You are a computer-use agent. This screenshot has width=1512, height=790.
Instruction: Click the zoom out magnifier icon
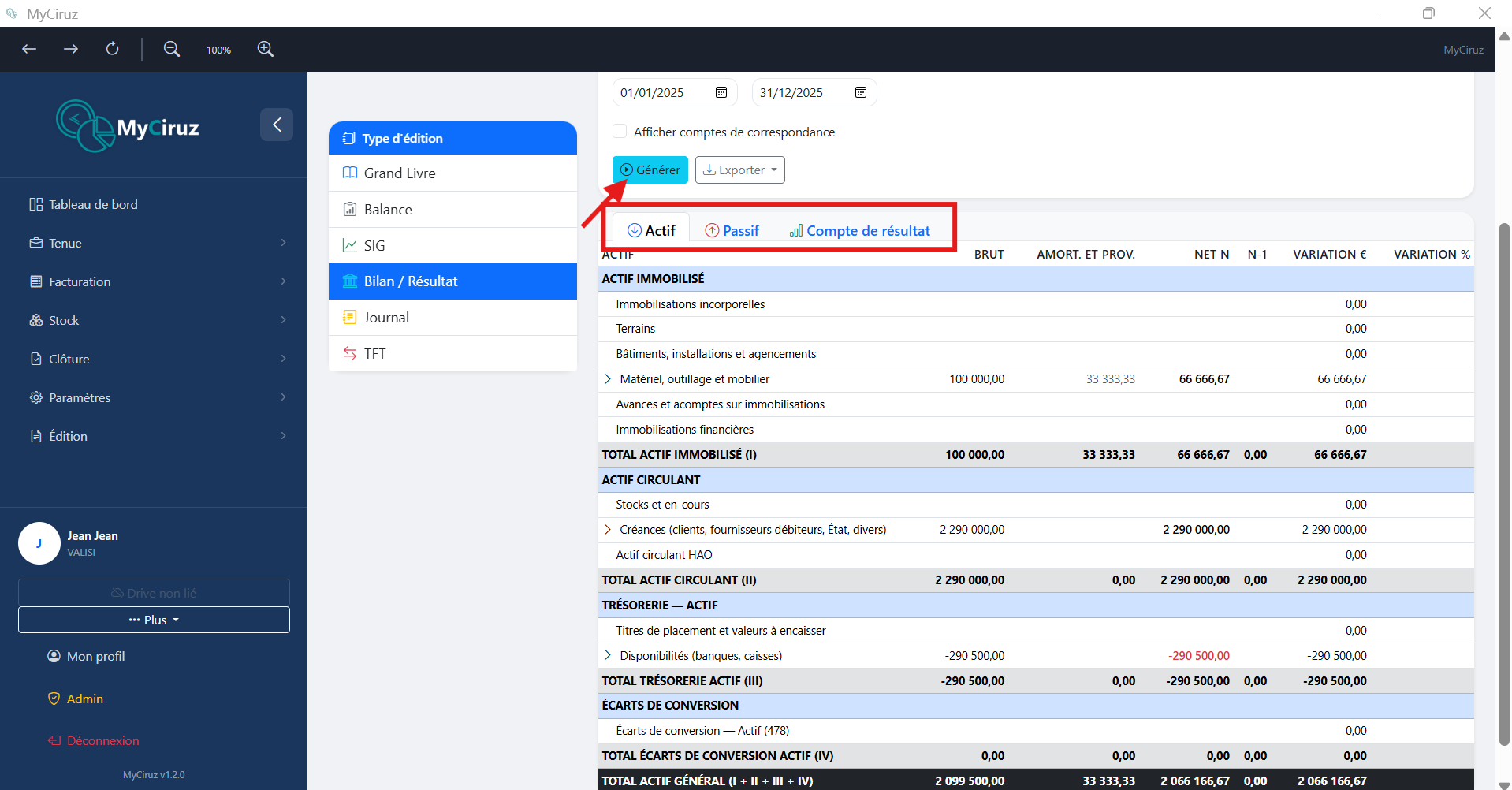(x=171, y=49)
